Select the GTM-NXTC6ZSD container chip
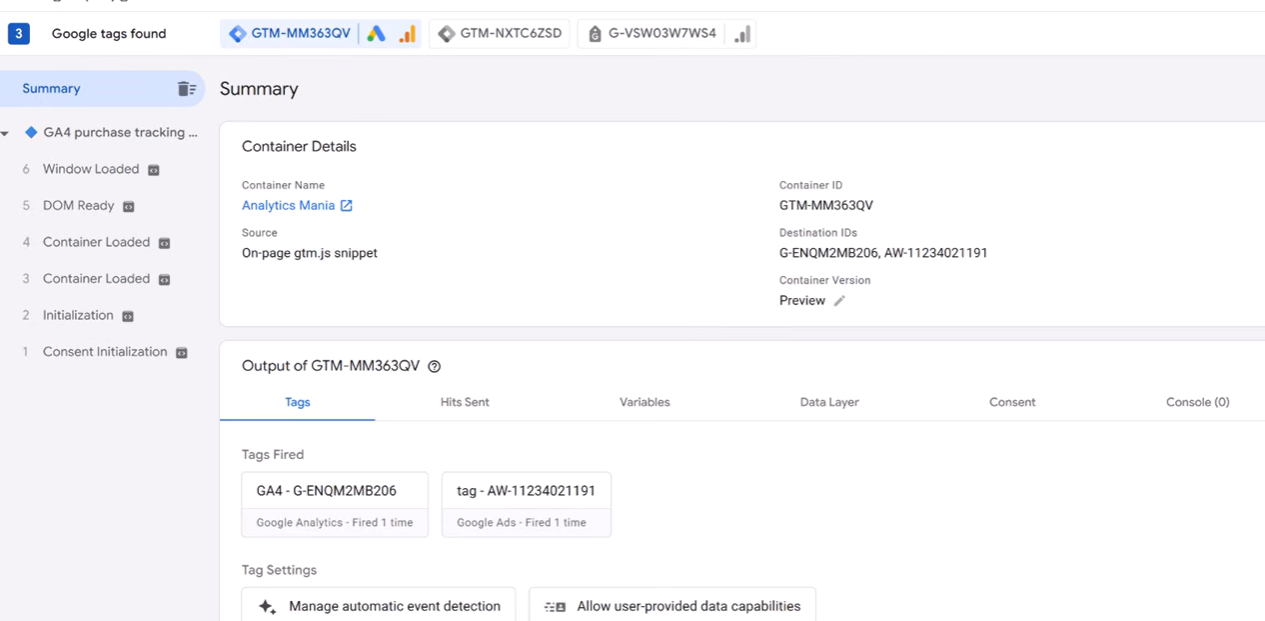Screen dimensions: 1265x621 point(500,34)
